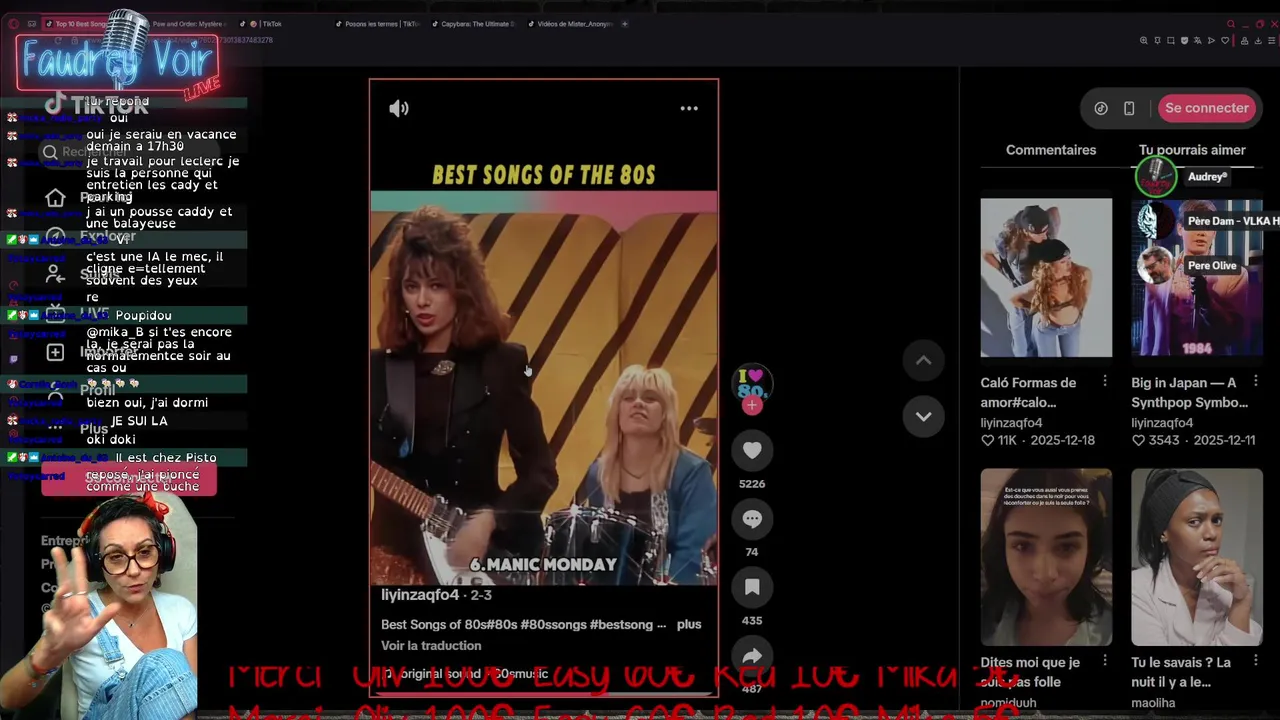Like the video with the heart icon
The image size is (1280, 720).
(x=752, y=451)
